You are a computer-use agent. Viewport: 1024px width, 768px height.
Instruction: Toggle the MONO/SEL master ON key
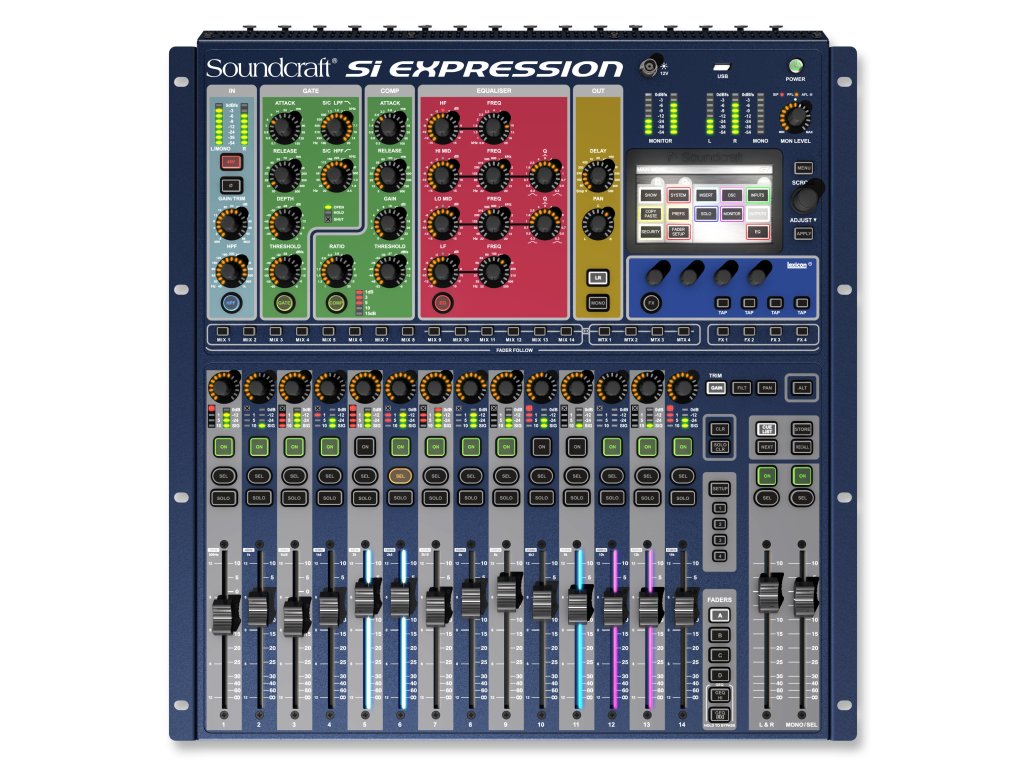[x=802, y=476]
